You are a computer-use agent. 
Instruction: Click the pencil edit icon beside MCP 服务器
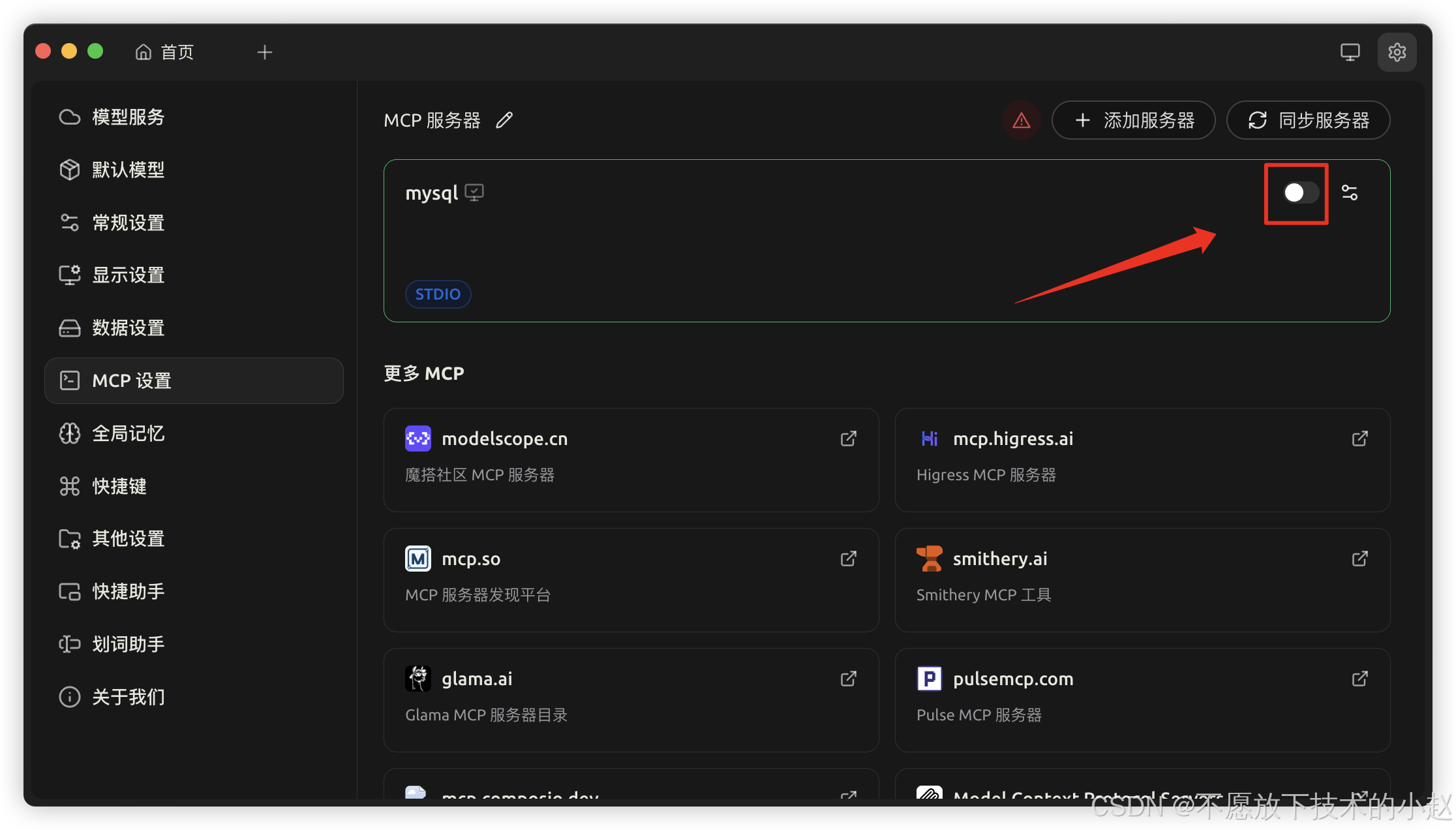click(x=504, y=120)
